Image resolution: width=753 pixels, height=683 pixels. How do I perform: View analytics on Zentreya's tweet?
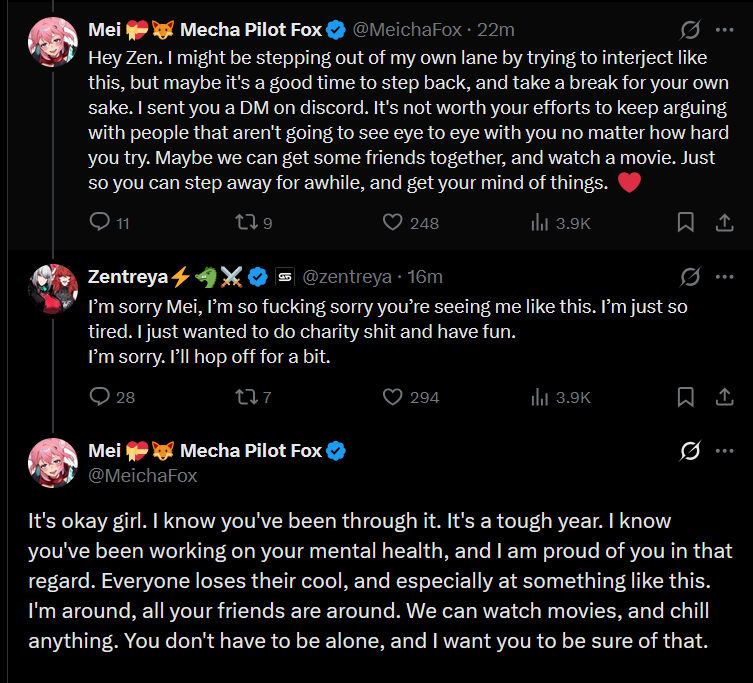tap(539, 396)
